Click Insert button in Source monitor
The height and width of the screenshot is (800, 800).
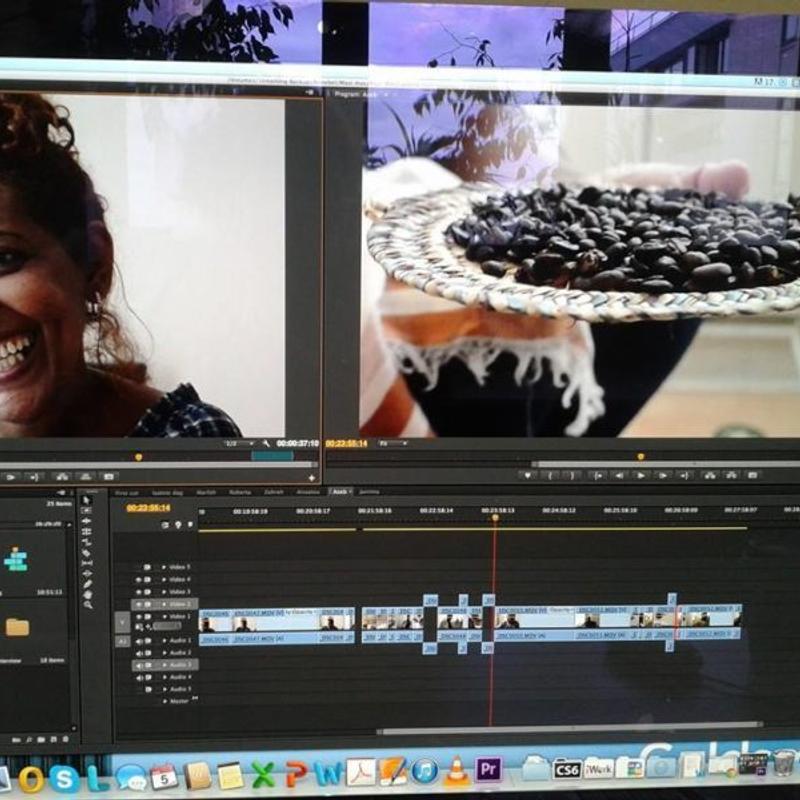[62, 477]
